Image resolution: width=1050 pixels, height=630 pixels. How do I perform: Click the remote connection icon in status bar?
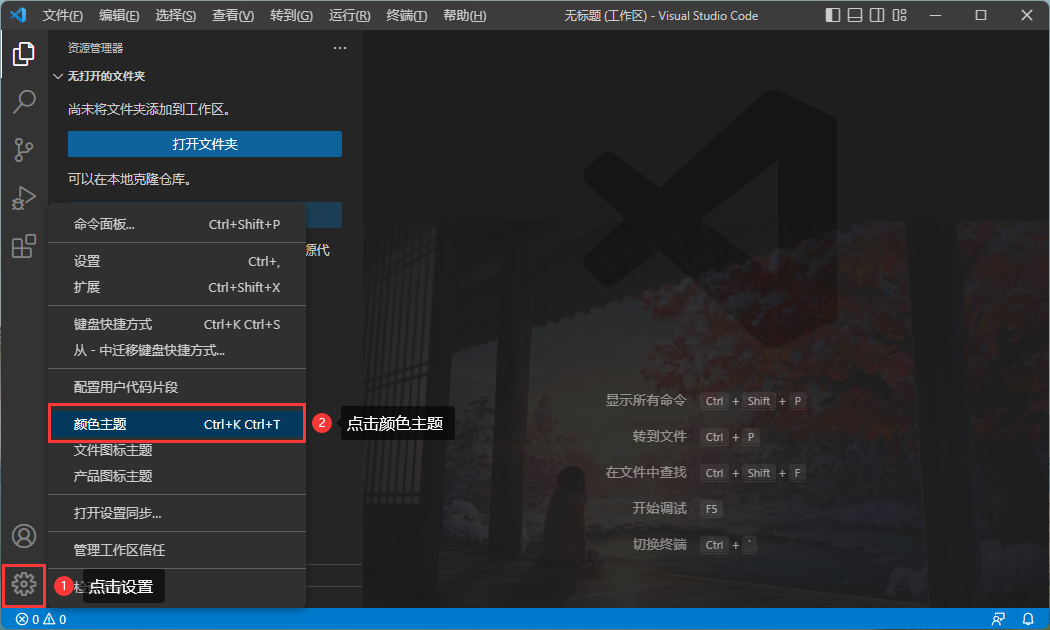pyautogui.click(x=998, y=618)
